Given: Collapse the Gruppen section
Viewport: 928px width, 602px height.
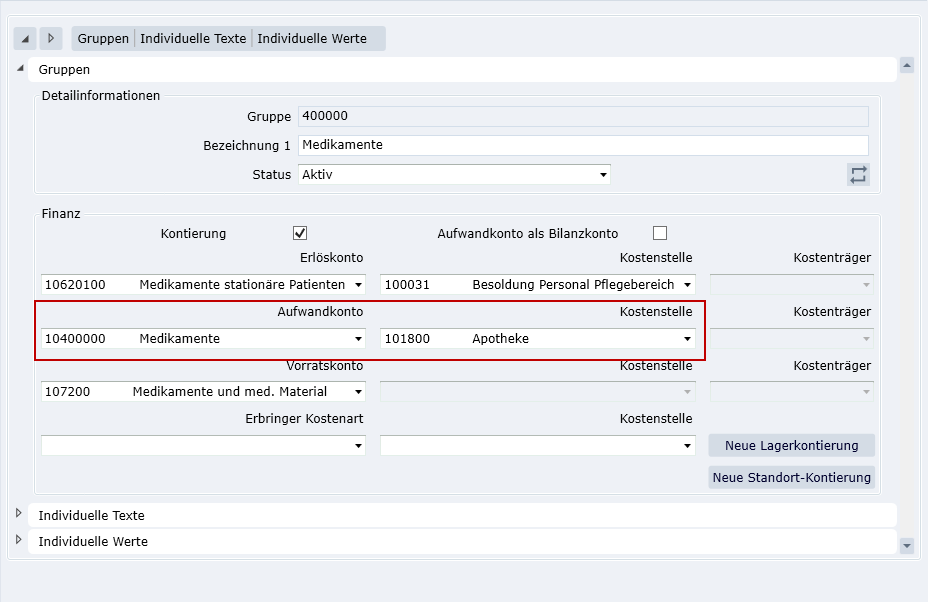Looking at the screenshot, I should [19, 69].
